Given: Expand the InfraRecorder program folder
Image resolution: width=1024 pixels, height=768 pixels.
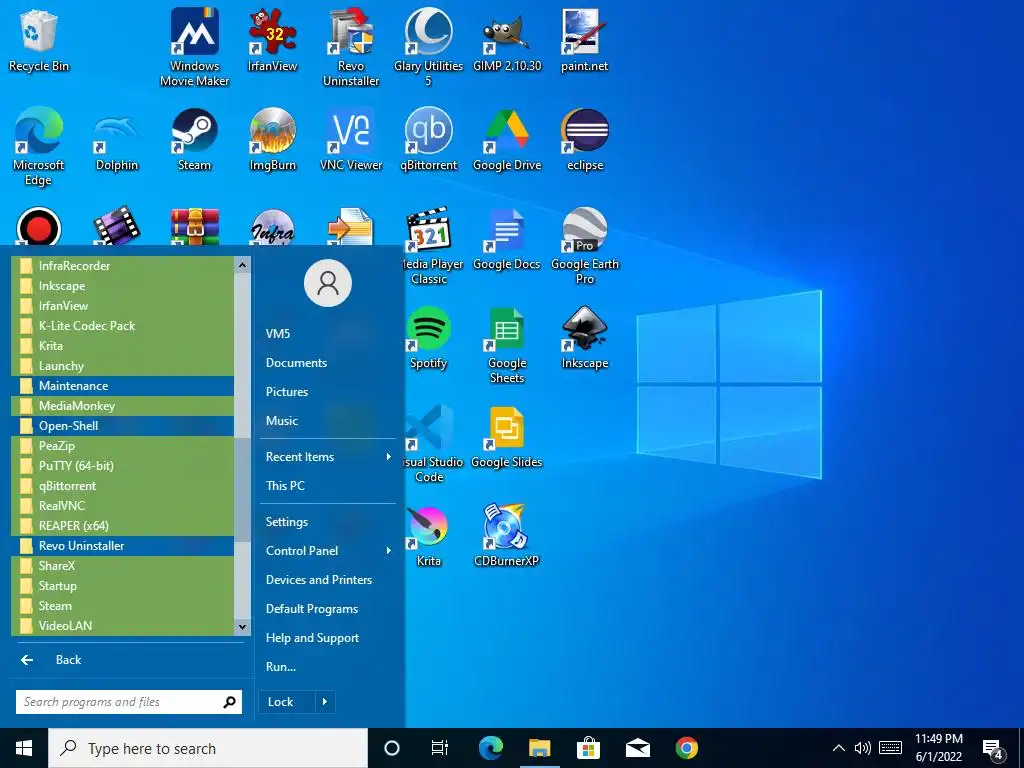Looking at the screenshot, I should coord(123,266).
